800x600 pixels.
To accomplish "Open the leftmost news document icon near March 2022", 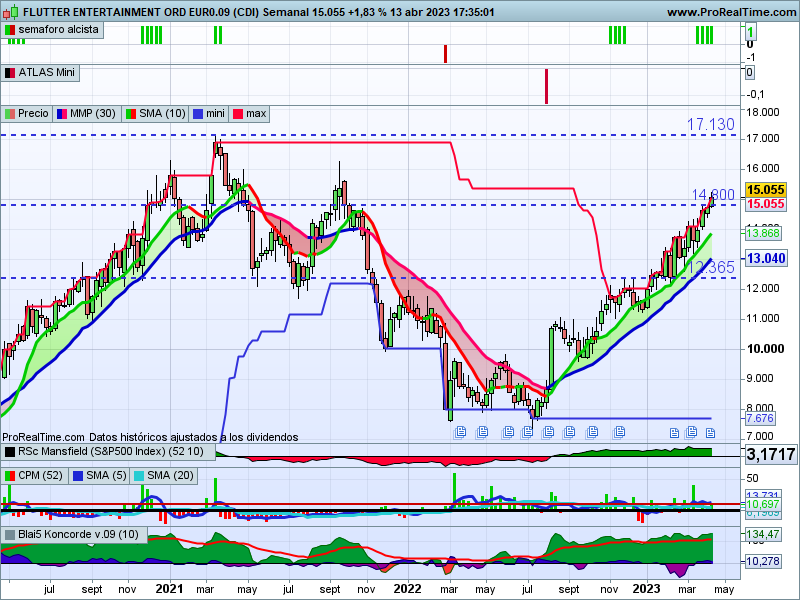I will [460, 433].
